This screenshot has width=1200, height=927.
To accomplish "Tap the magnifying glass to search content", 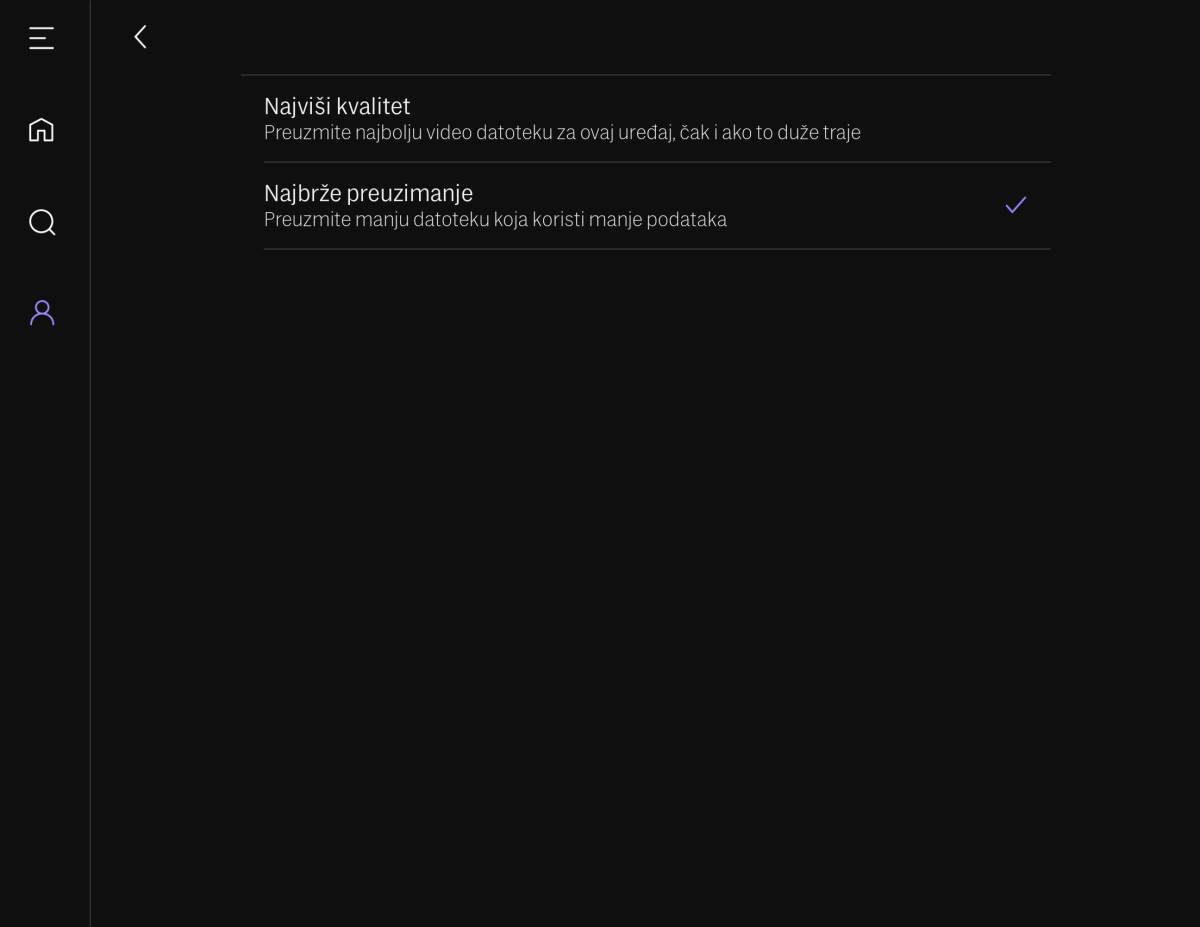I will [42, 222].
